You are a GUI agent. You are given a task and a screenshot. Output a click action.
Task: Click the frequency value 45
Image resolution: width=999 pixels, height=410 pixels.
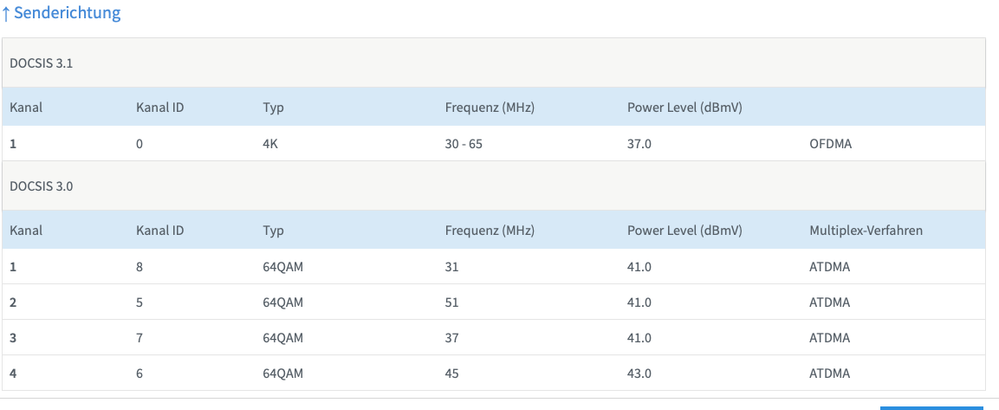click(x=452, y=373)
